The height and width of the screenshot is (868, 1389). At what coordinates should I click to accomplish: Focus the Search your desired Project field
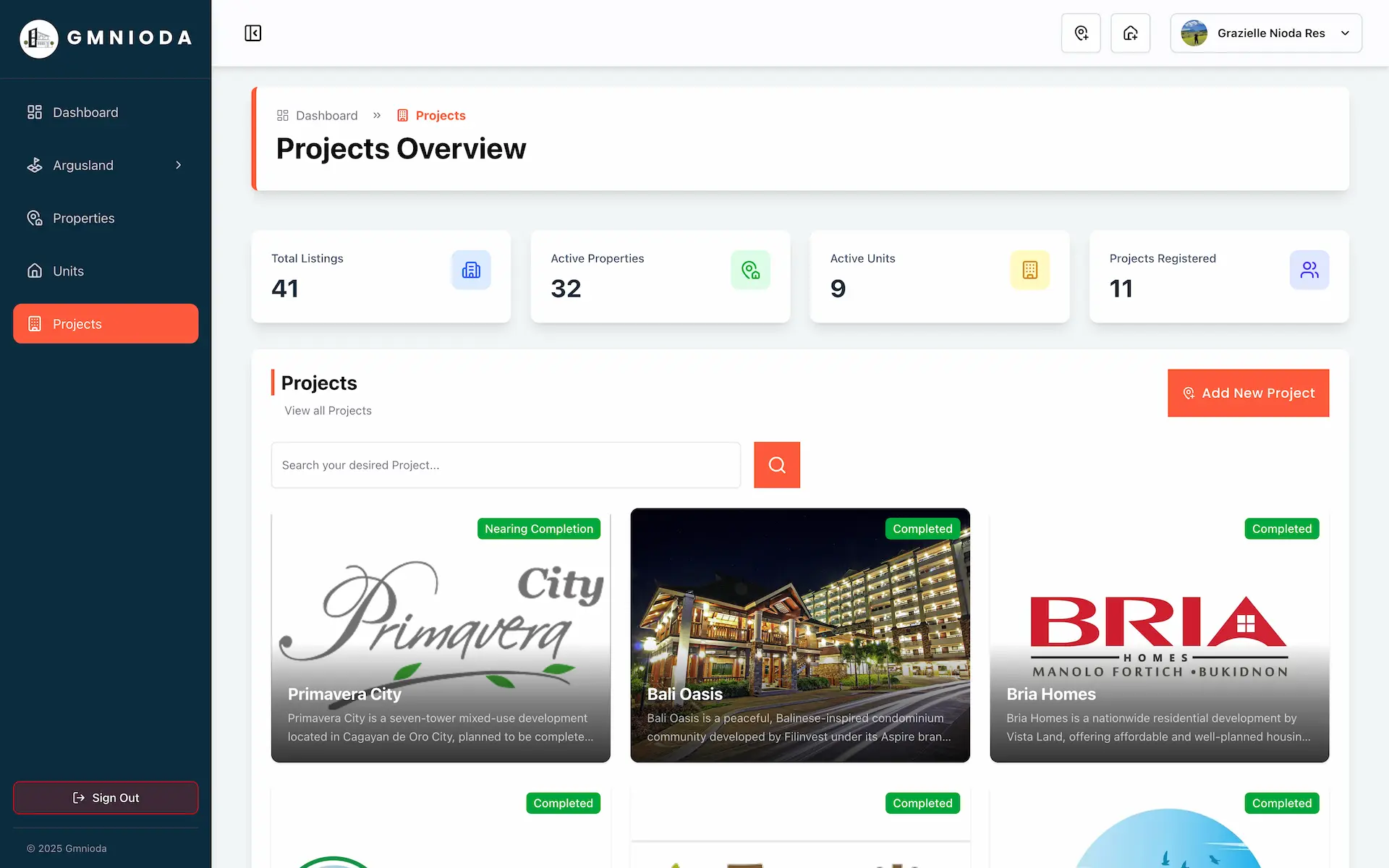pos(506,465)
